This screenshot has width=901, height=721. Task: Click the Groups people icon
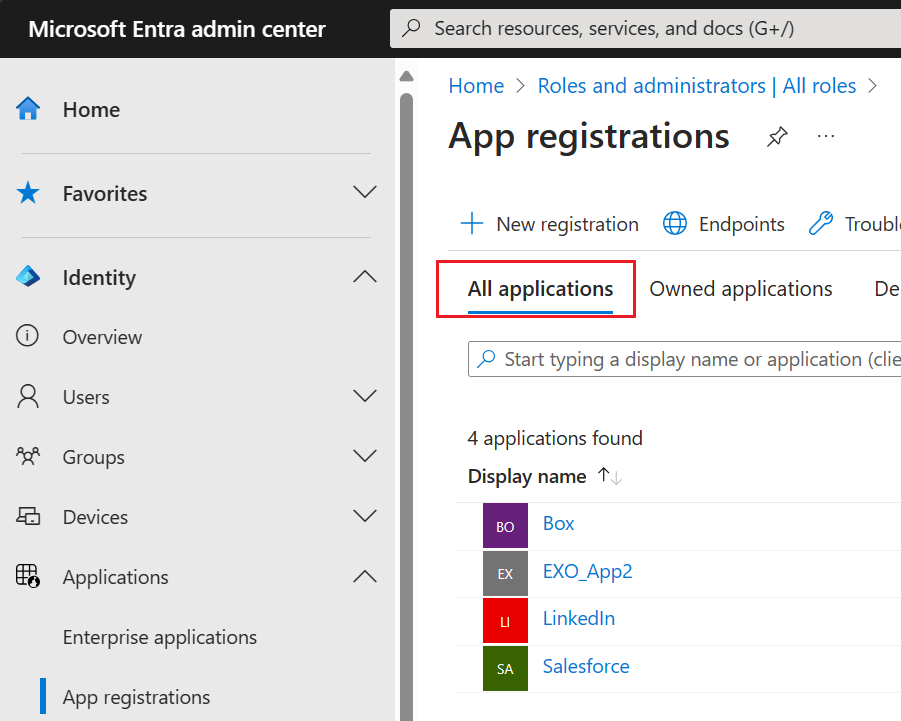point(28,457)
